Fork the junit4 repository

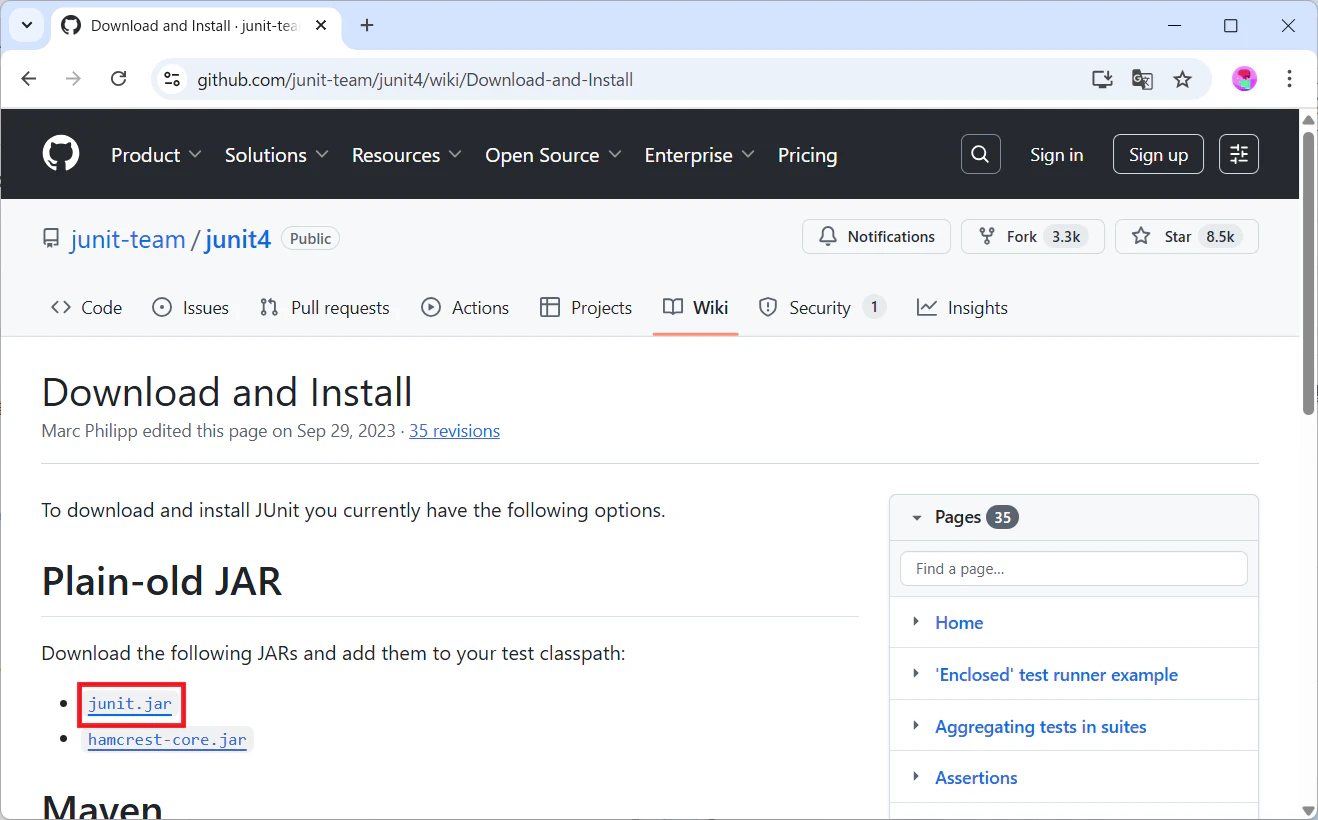(x=1033, y=237)
